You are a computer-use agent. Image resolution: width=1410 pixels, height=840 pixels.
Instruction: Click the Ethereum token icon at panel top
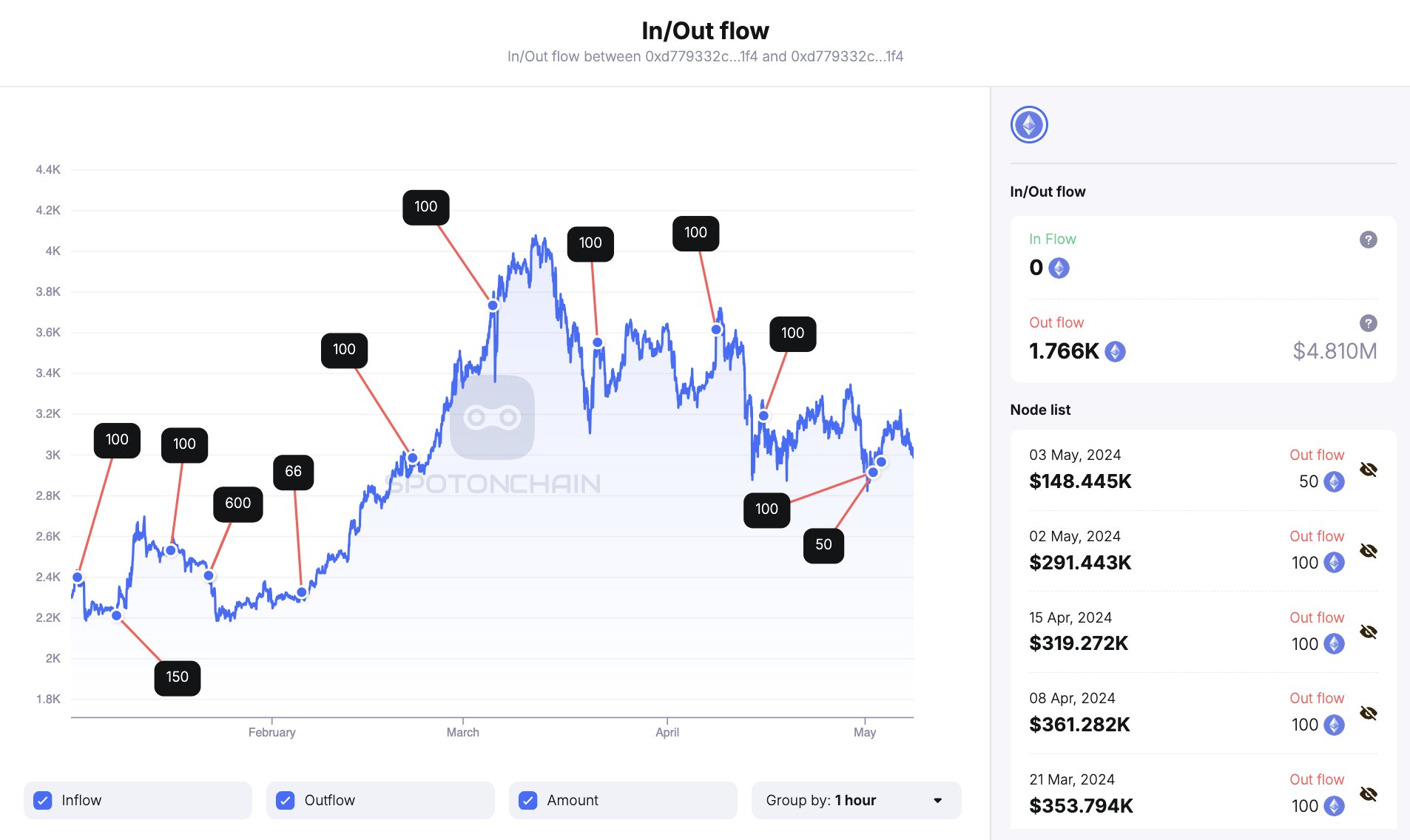(1029, 124)
